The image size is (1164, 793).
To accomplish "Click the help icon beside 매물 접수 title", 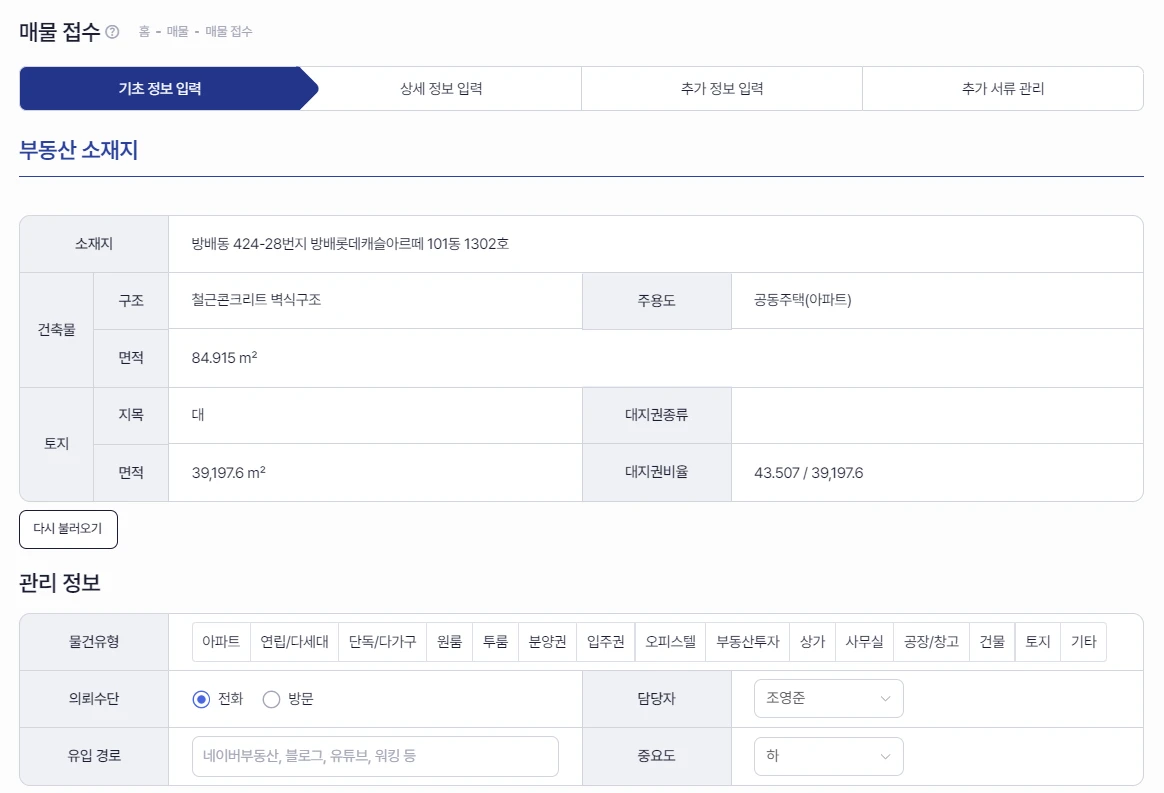I will click(112, 32).
